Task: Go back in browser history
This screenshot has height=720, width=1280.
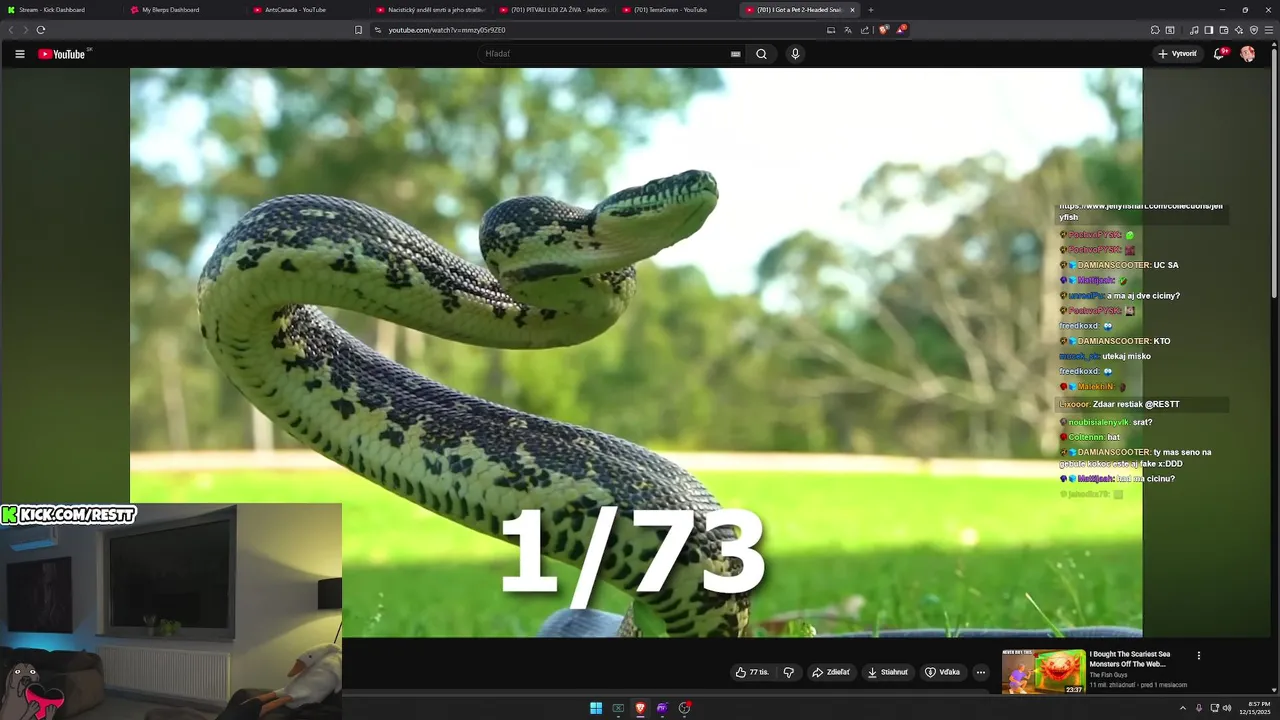Action: click(x=11, y=30)
